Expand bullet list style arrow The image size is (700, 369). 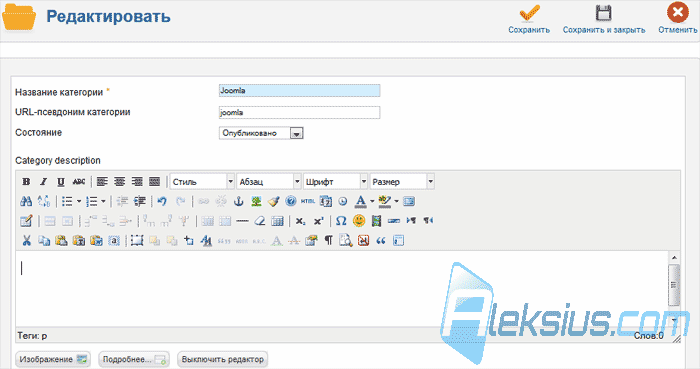point(79,201)
